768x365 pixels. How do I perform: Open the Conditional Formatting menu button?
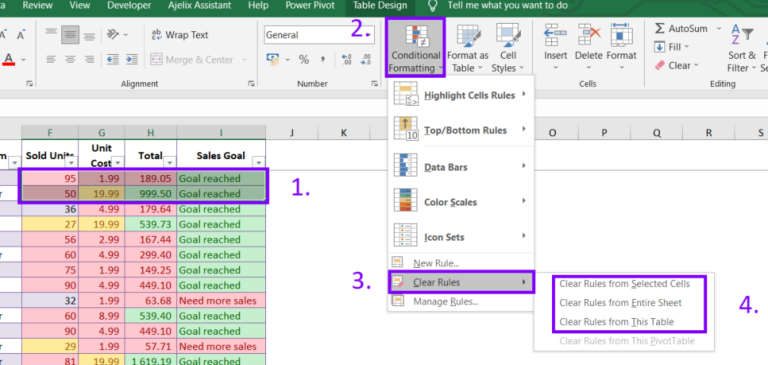click(415, 48)
